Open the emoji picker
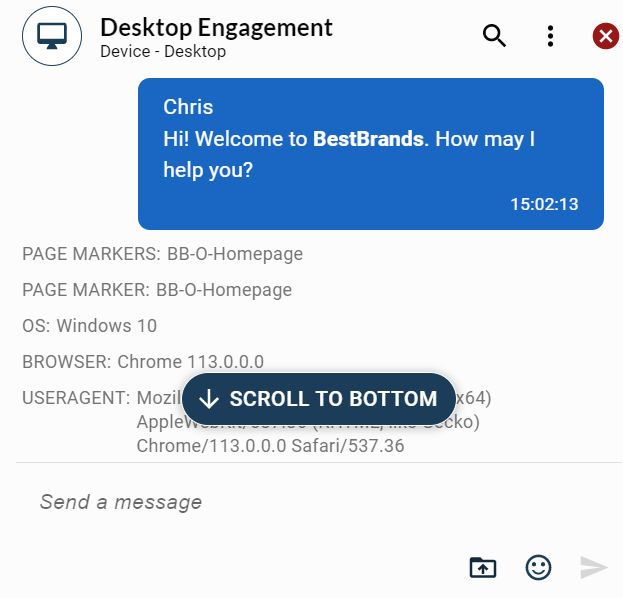The height and width of the screenshot is (598, 623). pyautogui.click(x=538, y=567)
